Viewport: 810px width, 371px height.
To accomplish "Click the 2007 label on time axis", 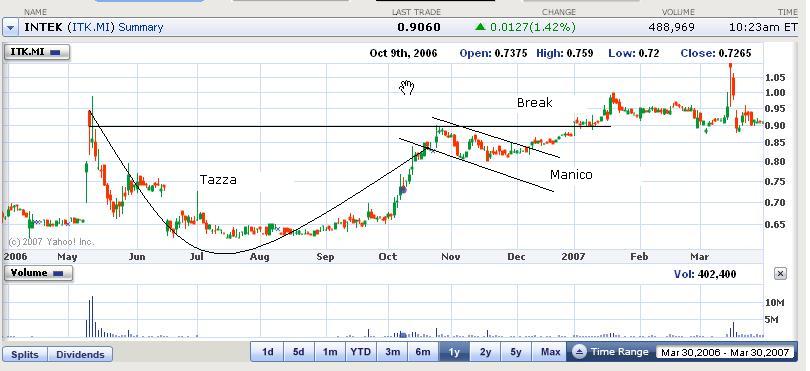I will [573, 257].
